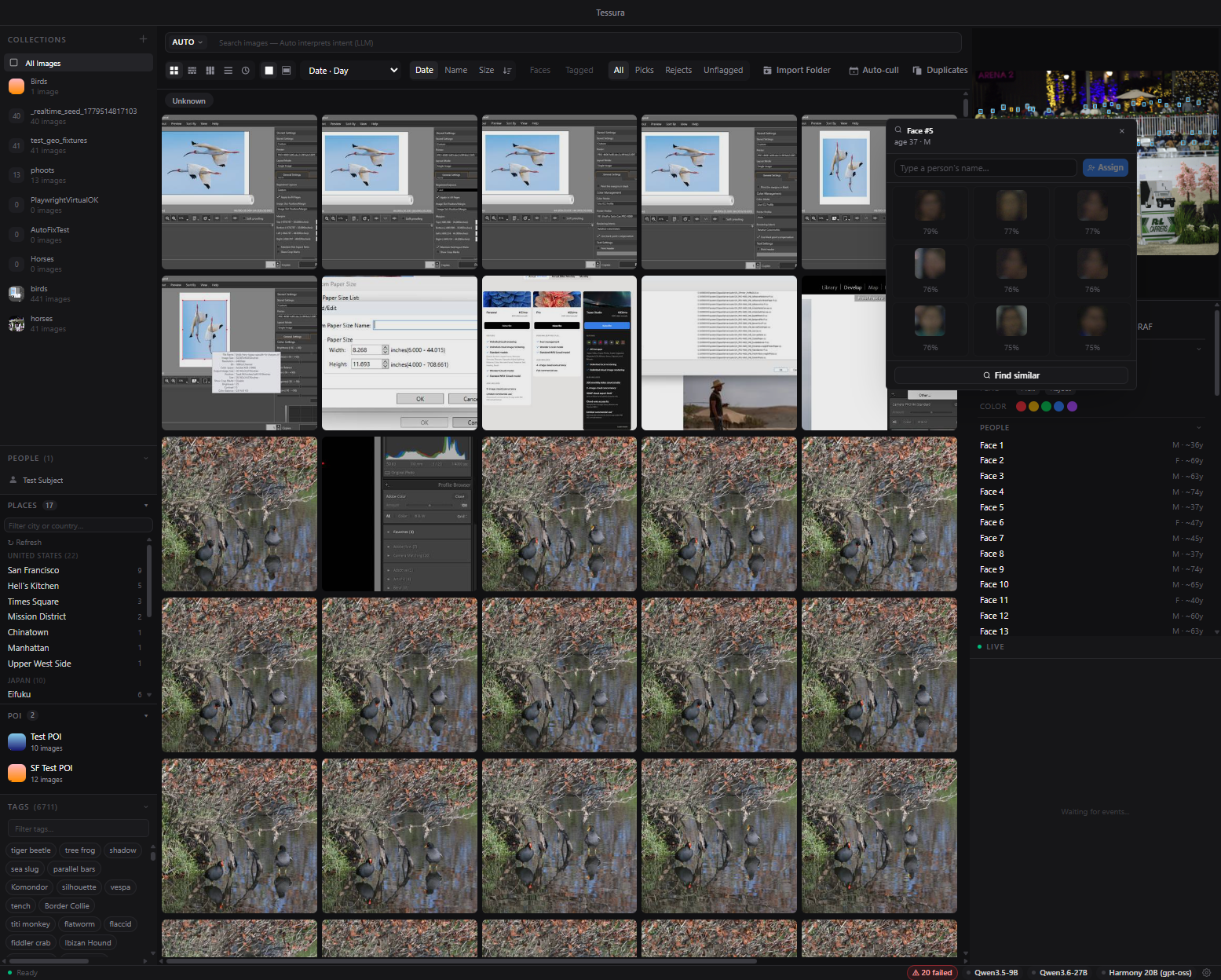Switch to grid view layout

coord(174,71)
